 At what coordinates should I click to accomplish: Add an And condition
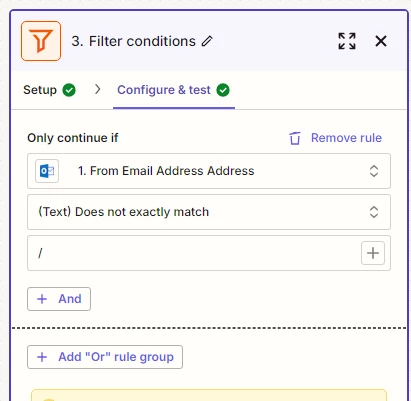coord(59,299)
